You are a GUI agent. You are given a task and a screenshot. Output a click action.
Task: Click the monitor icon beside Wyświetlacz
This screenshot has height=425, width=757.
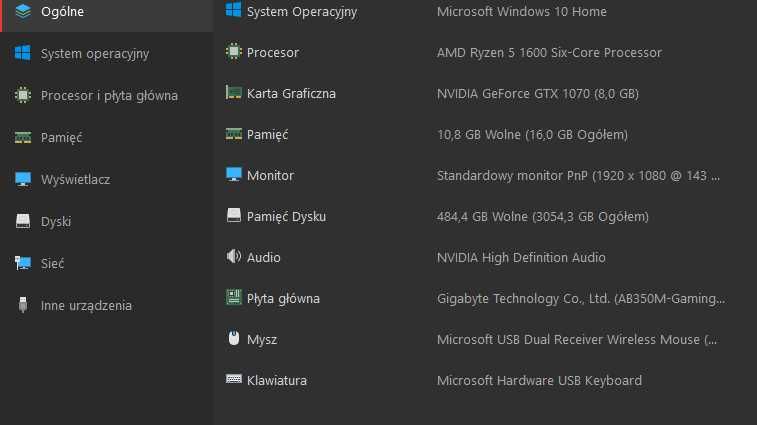(23, 179)
